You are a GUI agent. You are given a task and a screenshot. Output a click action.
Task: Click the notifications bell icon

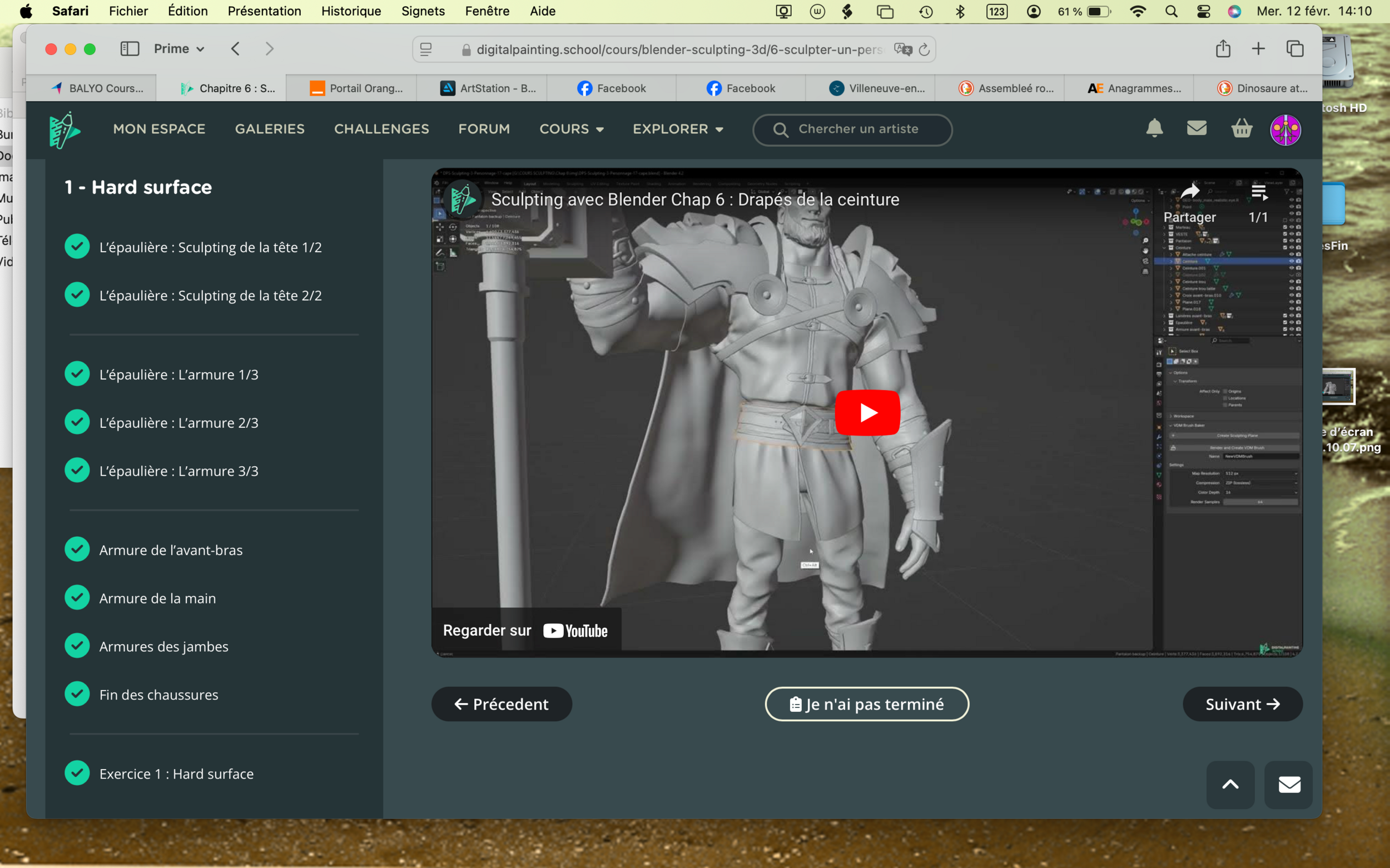coord(1154,128)
